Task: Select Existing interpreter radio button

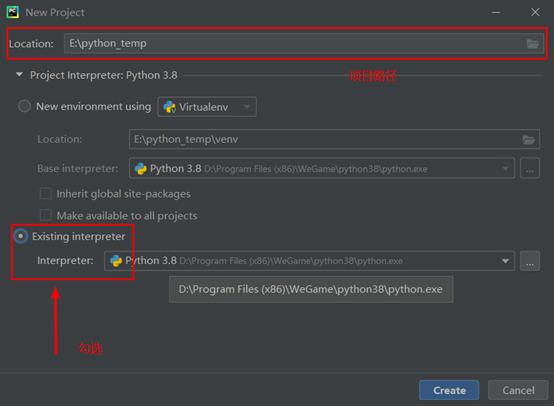Action: pyautogui.click(x=21, y=236)
